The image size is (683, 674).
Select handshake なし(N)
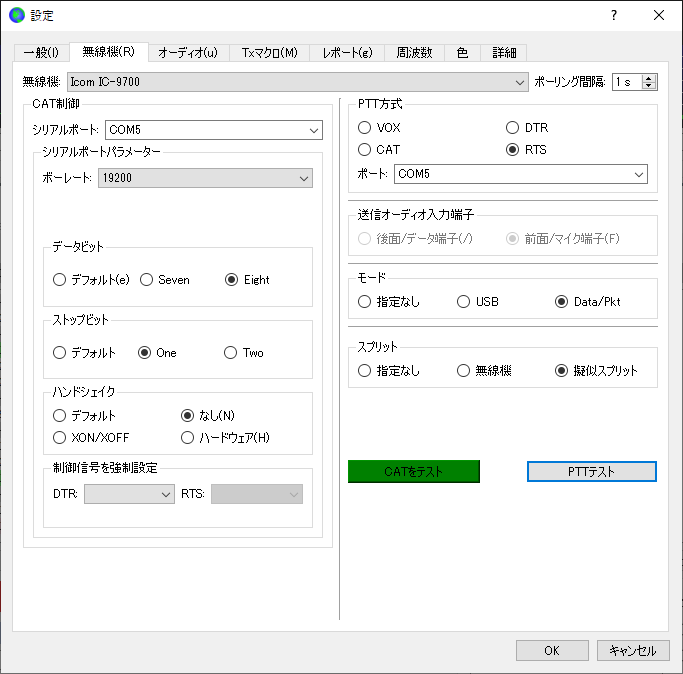[x=208, y=415]
